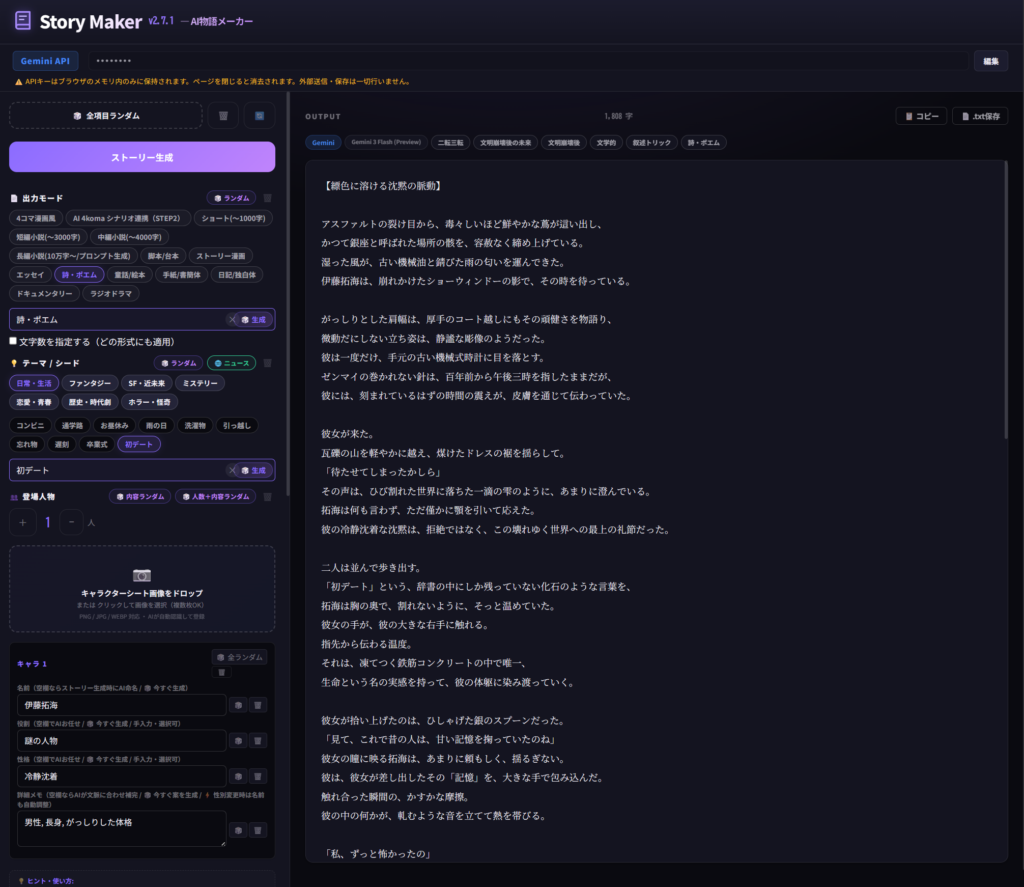Click the dice icon beside the 伊藤拓海 name field
This screenshot has width=1024, height=887.
[x=240, y=706]
